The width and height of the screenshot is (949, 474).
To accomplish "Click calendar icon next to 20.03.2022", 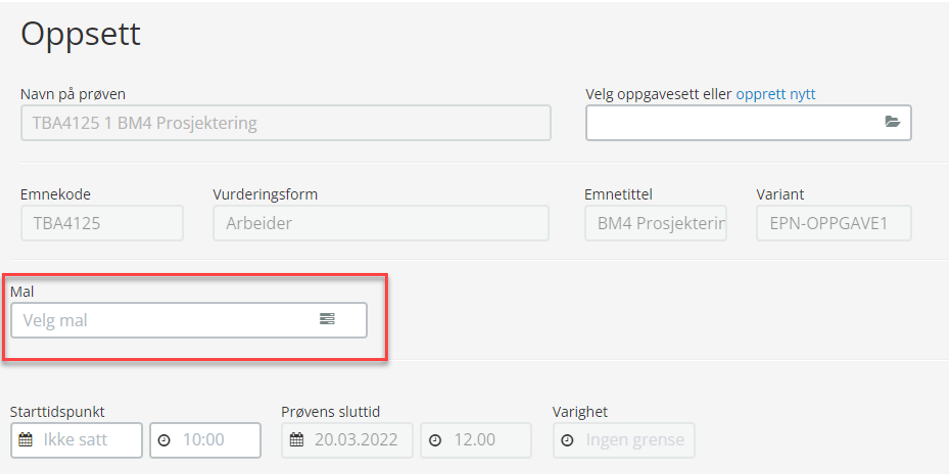I will 297,440.
